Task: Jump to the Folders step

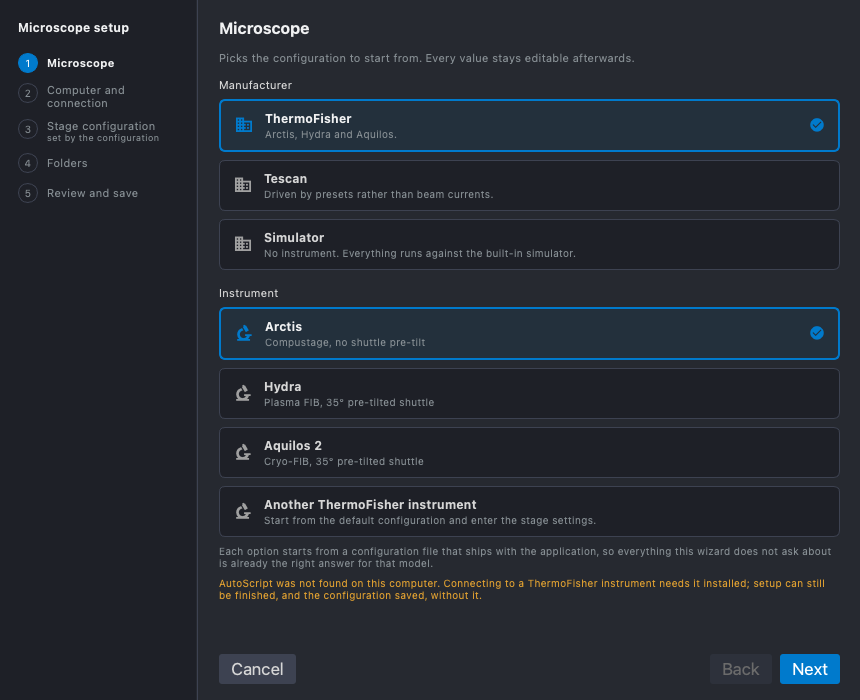Action: [67, 163]
